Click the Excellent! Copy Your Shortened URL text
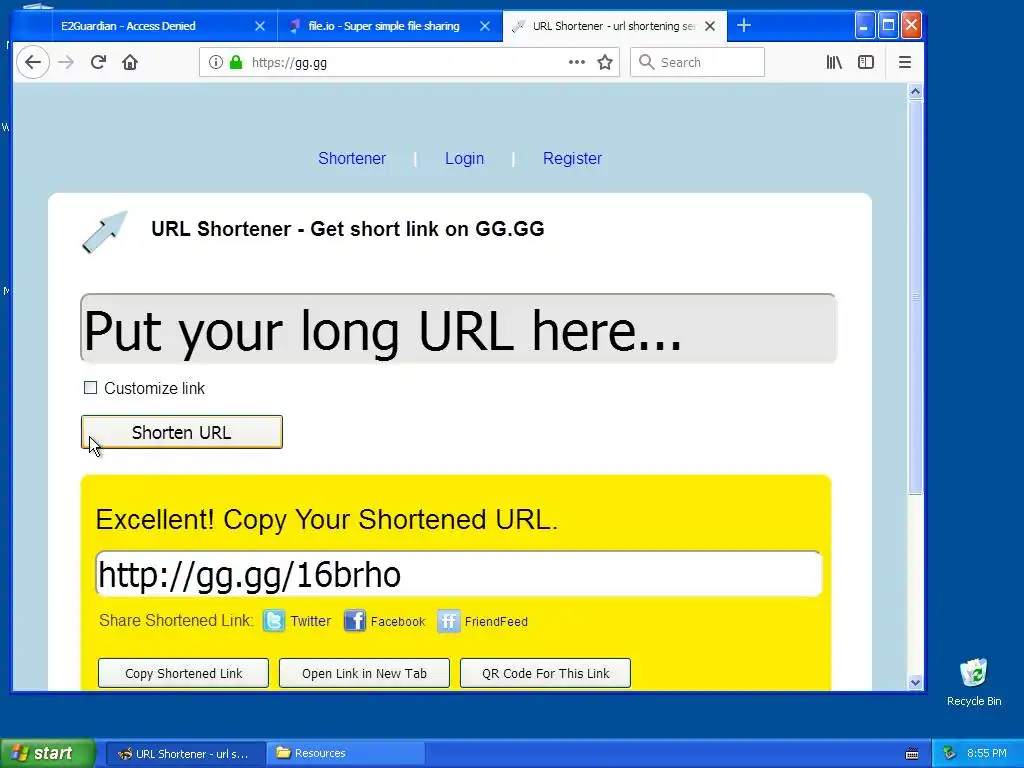Screen dimensions: 1024x768 (x=327, y=520)
